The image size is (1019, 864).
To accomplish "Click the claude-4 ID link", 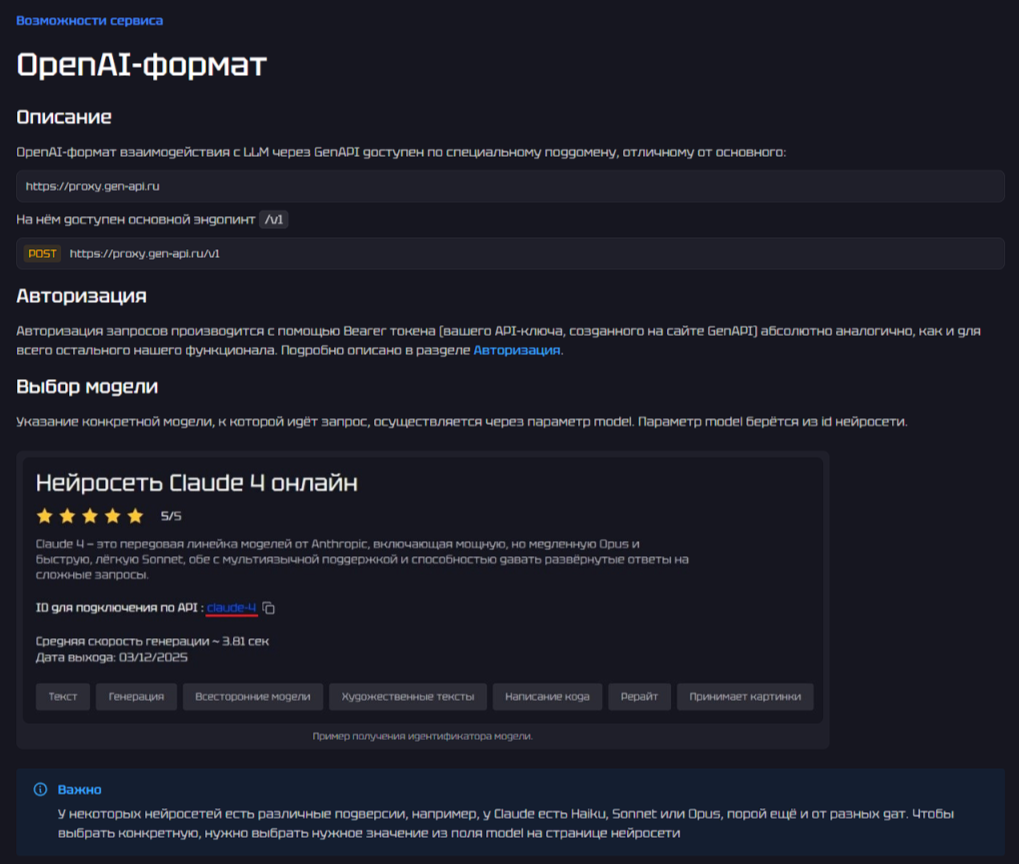I will tap(232, 608).
